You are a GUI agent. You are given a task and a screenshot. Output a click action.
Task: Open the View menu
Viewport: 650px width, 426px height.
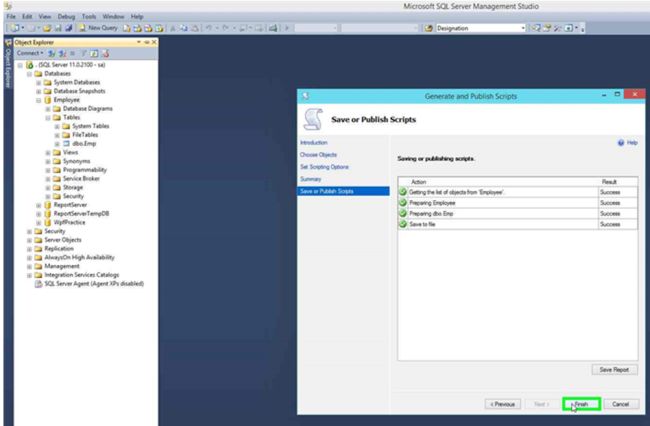(x=45, y=17)
